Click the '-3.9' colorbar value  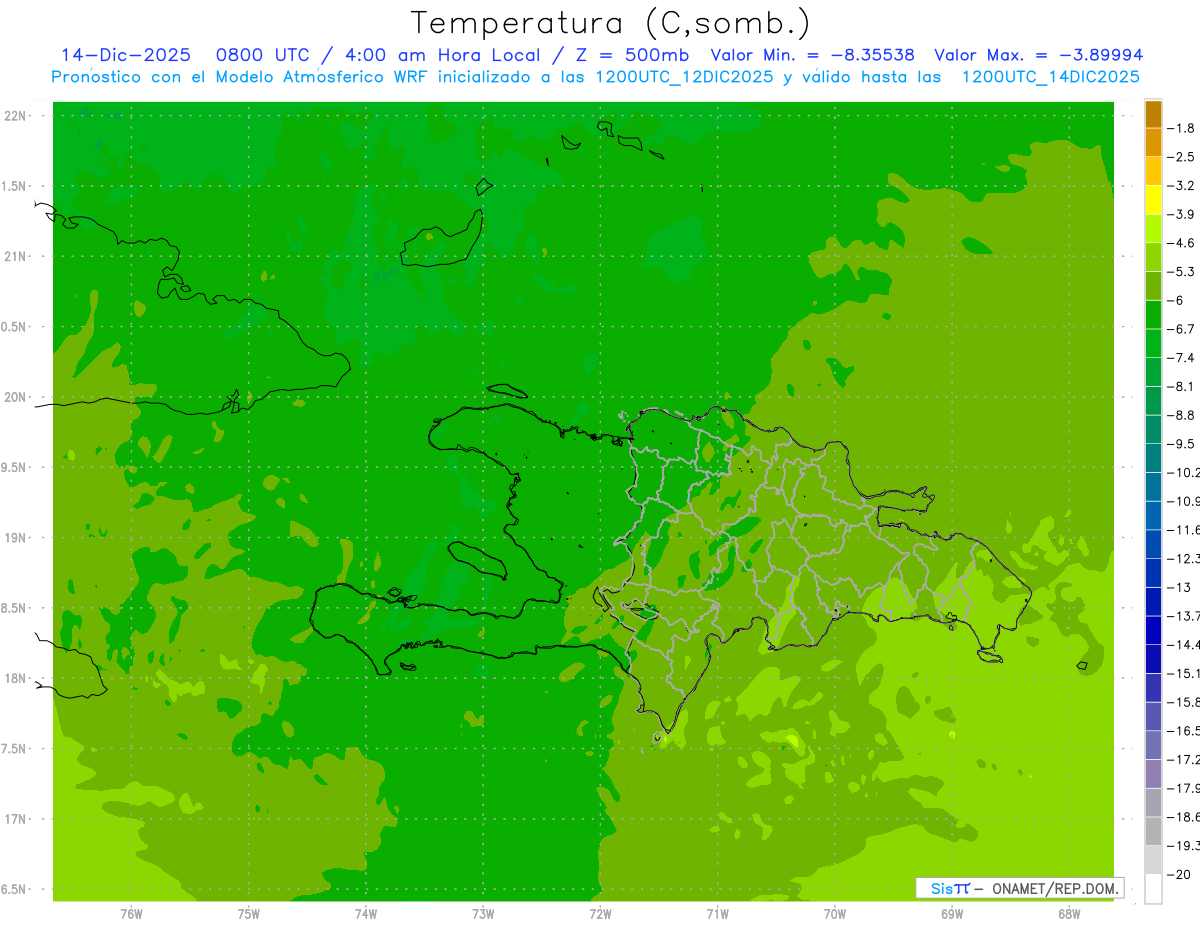(x=1181, y=214)
